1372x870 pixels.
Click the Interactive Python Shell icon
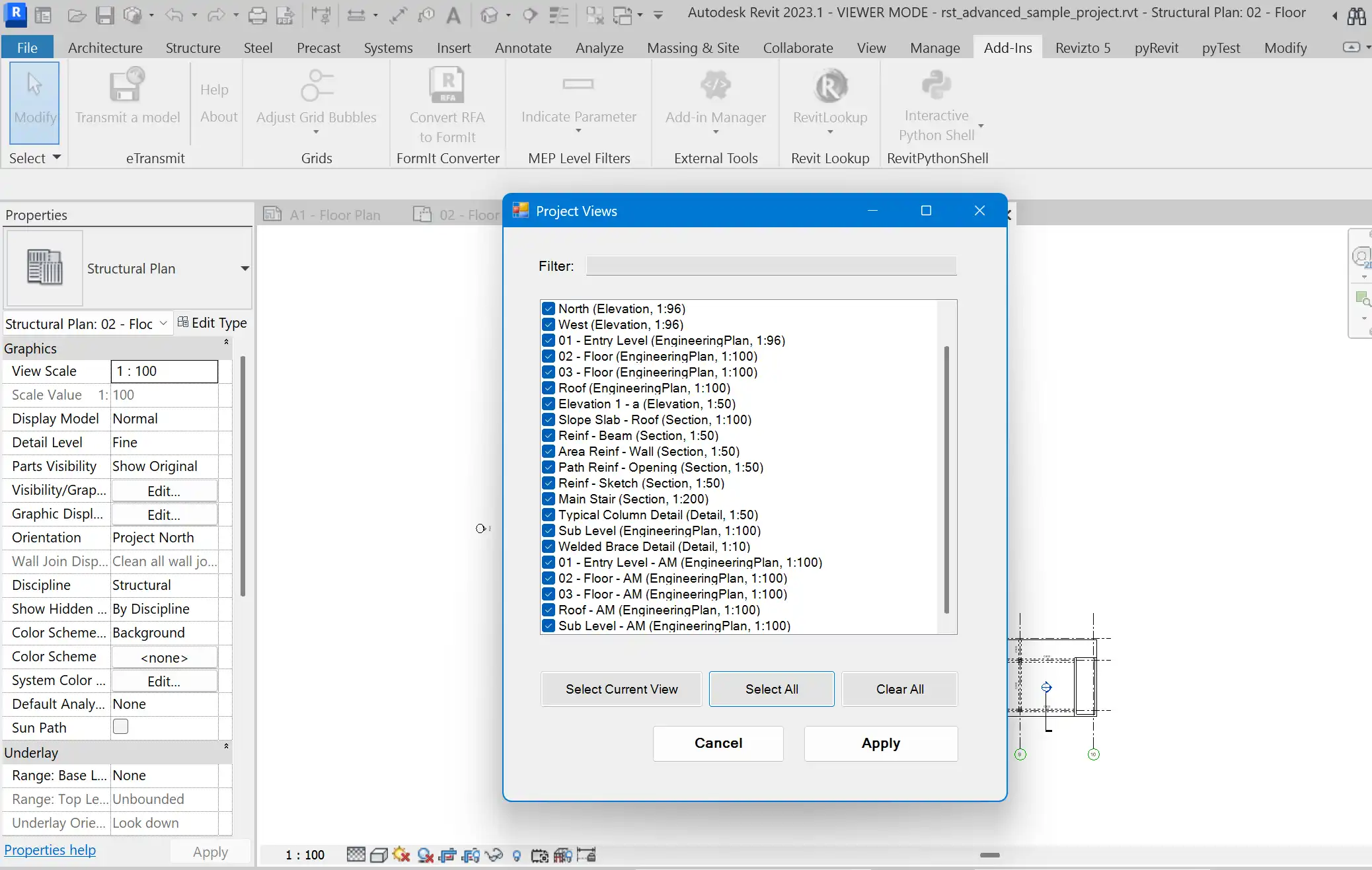tap(936, 85)
